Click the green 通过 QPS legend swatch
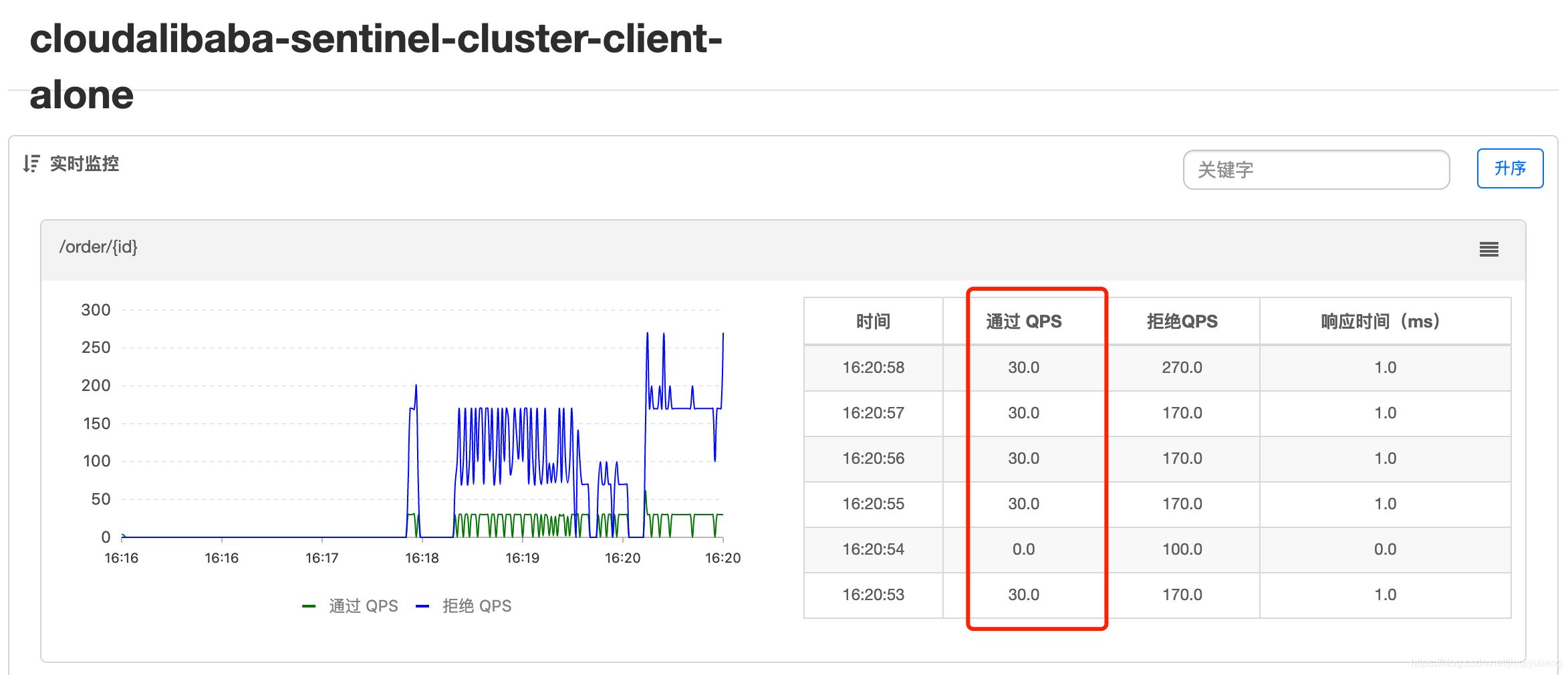Screen dimensions: 1568x675 point(309,606)
